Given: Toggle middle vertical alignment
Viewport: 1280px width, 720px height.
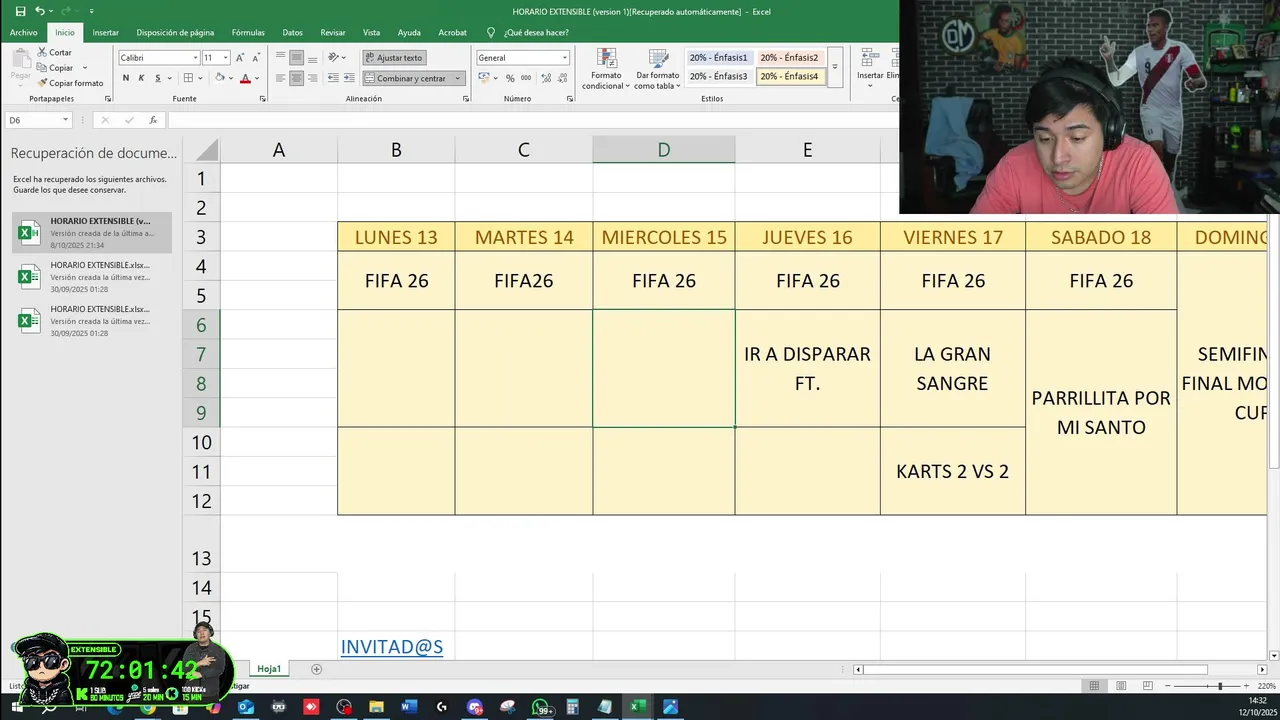Looking at the screenshot, I should pos(296,57).
